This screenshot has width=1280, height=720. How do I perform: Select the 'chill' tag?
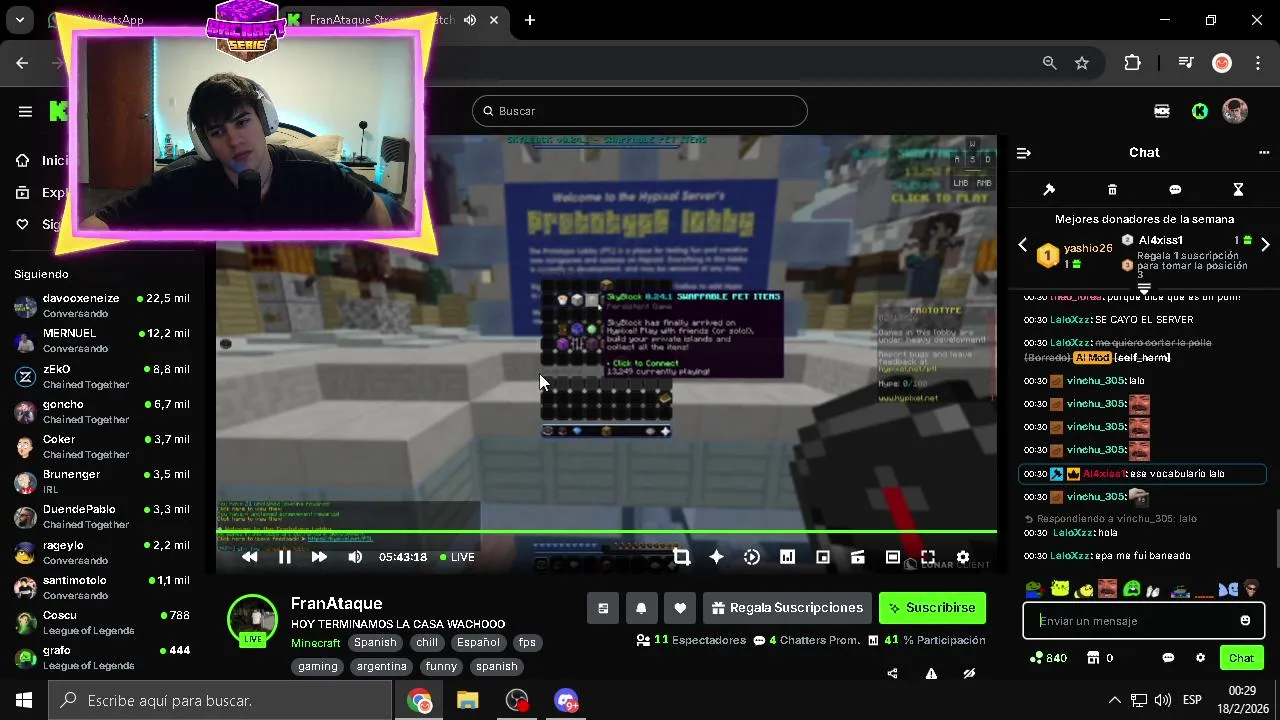coord(427,643)
